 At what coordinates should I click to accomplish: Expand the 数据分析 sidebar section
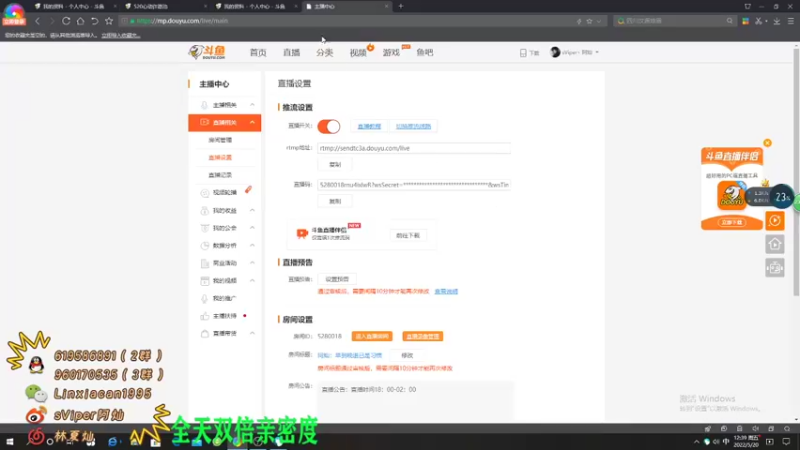(x=252, y=245)
